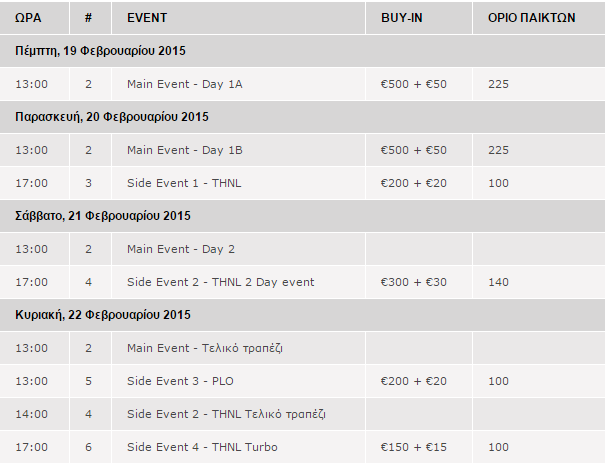Open Side Event 3 - PLO entry
This screenshot has width=607, height=465.
[180, 381]
